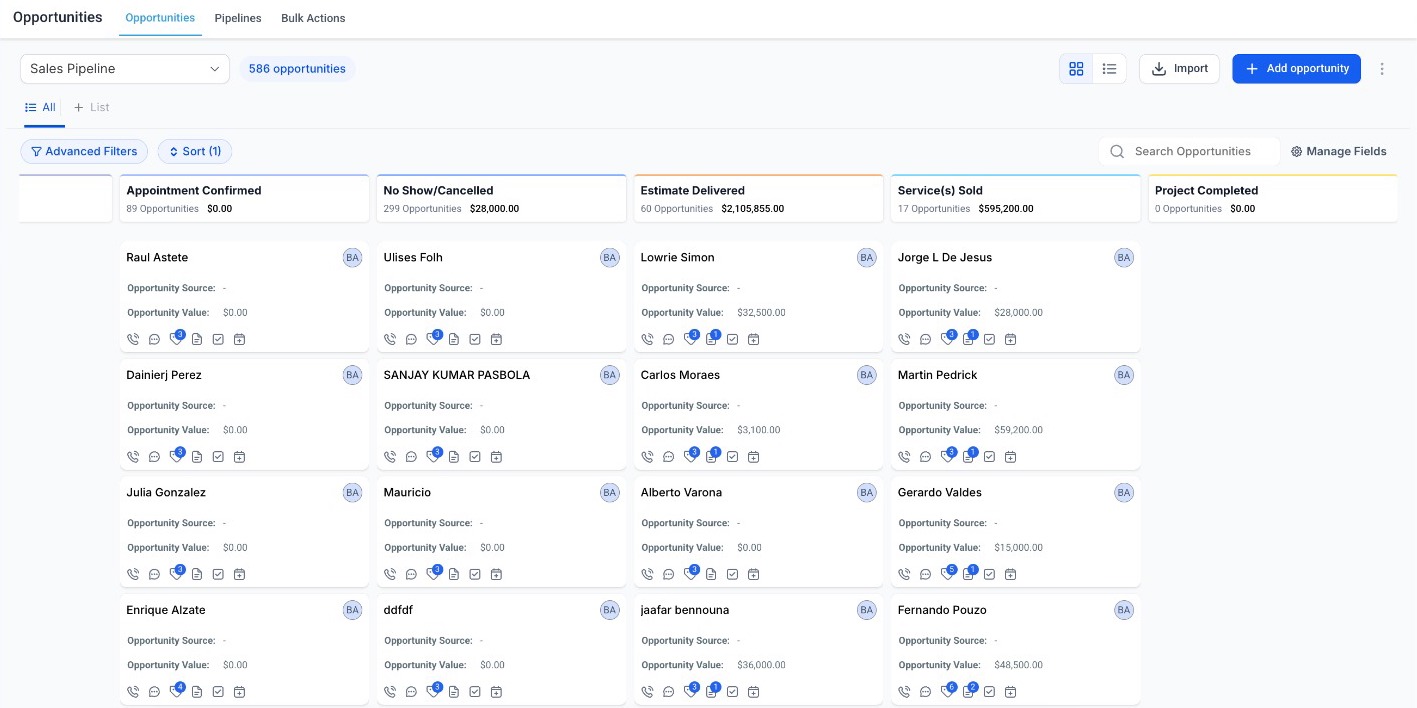Switch to the Pipelines tab
The height and width of the screenshot is (708, 1417).
pyautogui.click(x=238, y=18)
